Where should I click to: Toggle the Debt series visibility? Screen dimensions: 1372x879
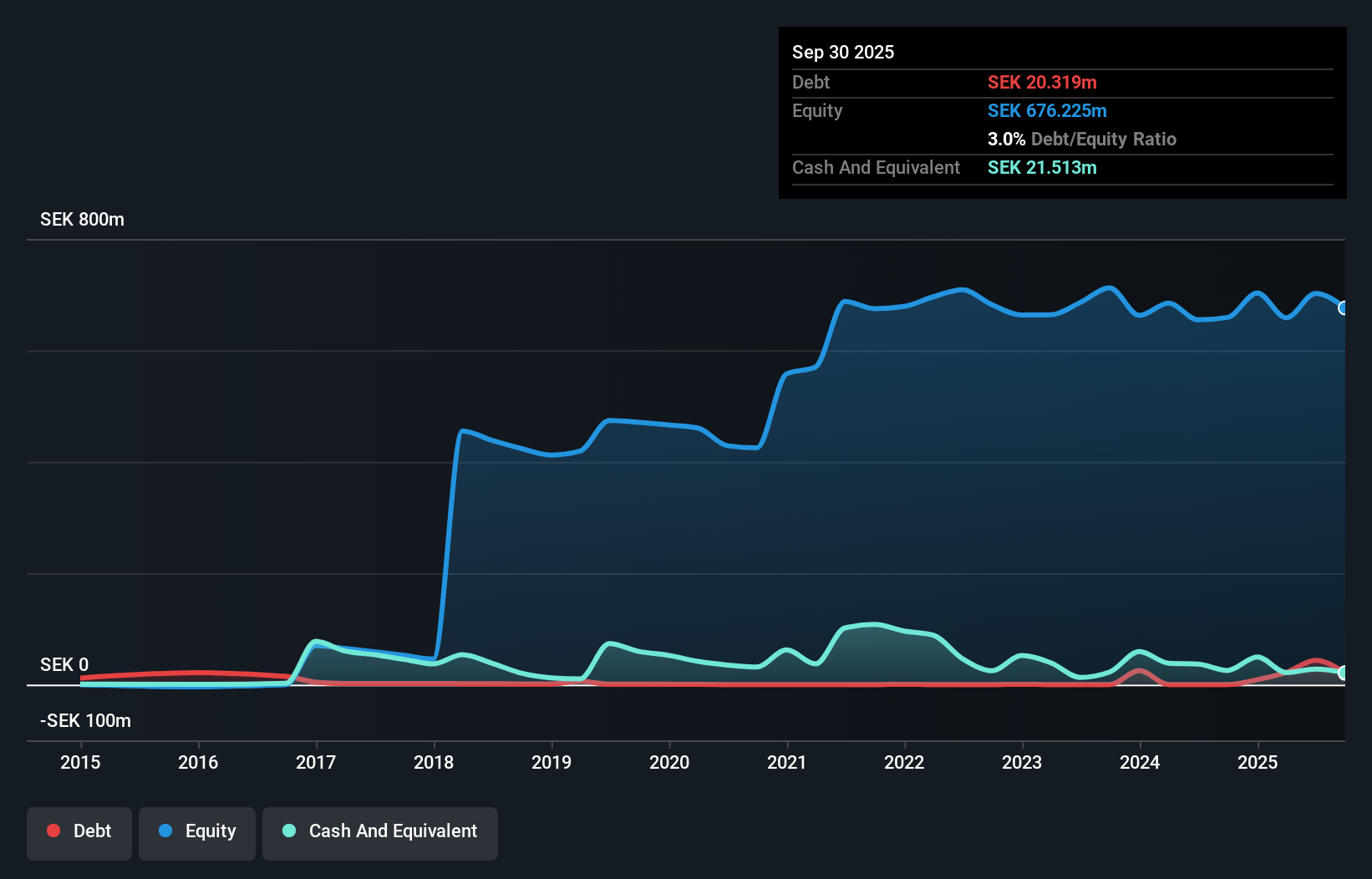pos(79,832)
